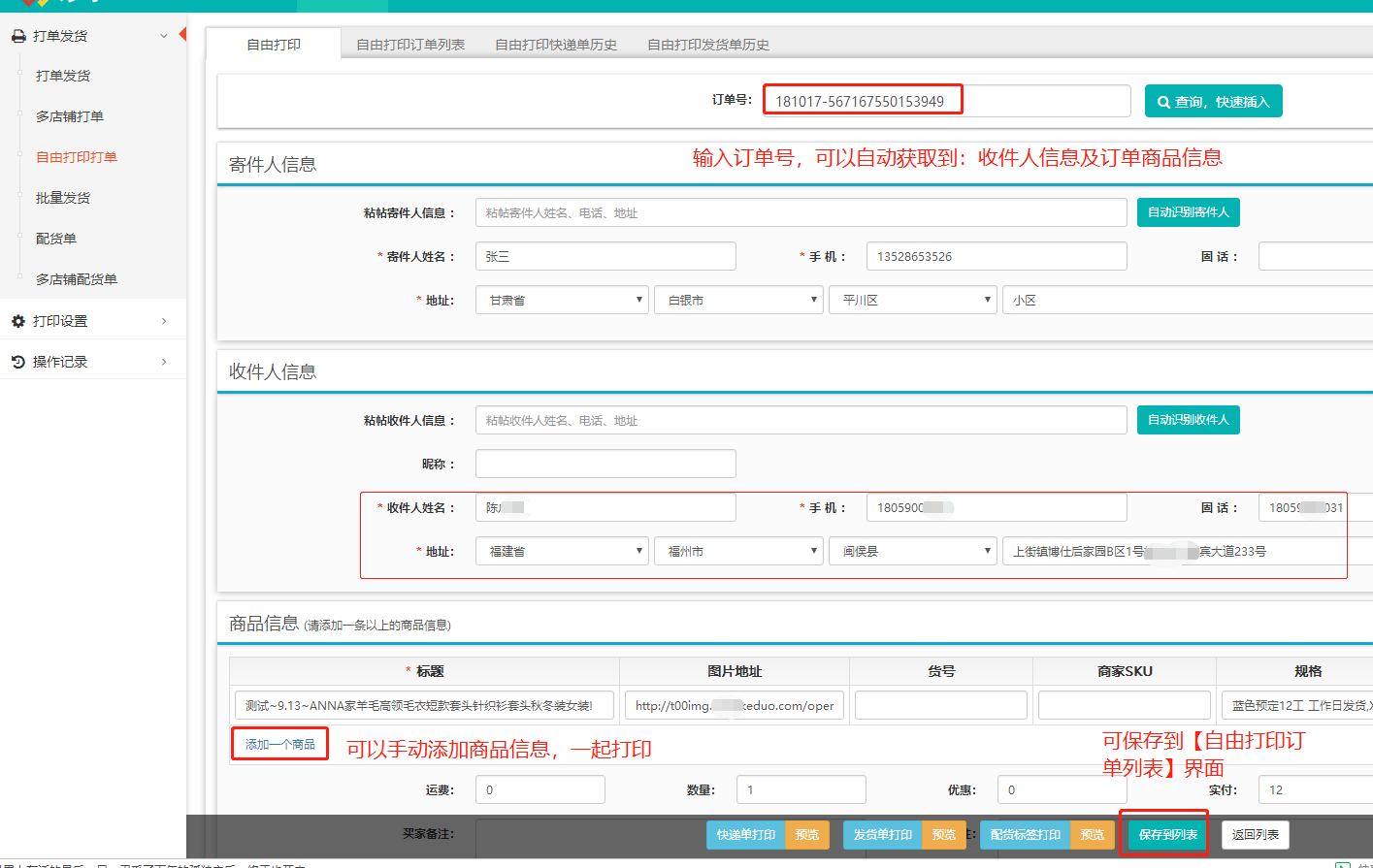Expand the 打印设置 menu chevron
Viewport: 1373px width, 868px height.
point(163,321)
